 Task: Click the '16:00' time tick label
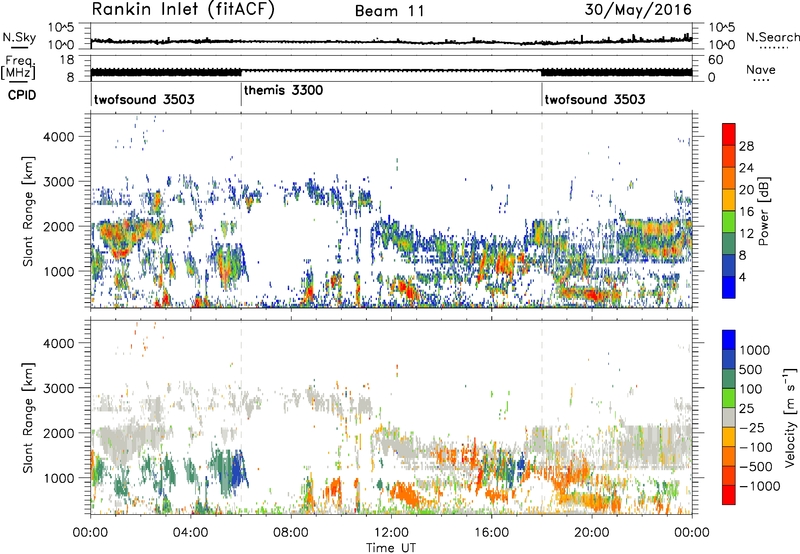491,533
